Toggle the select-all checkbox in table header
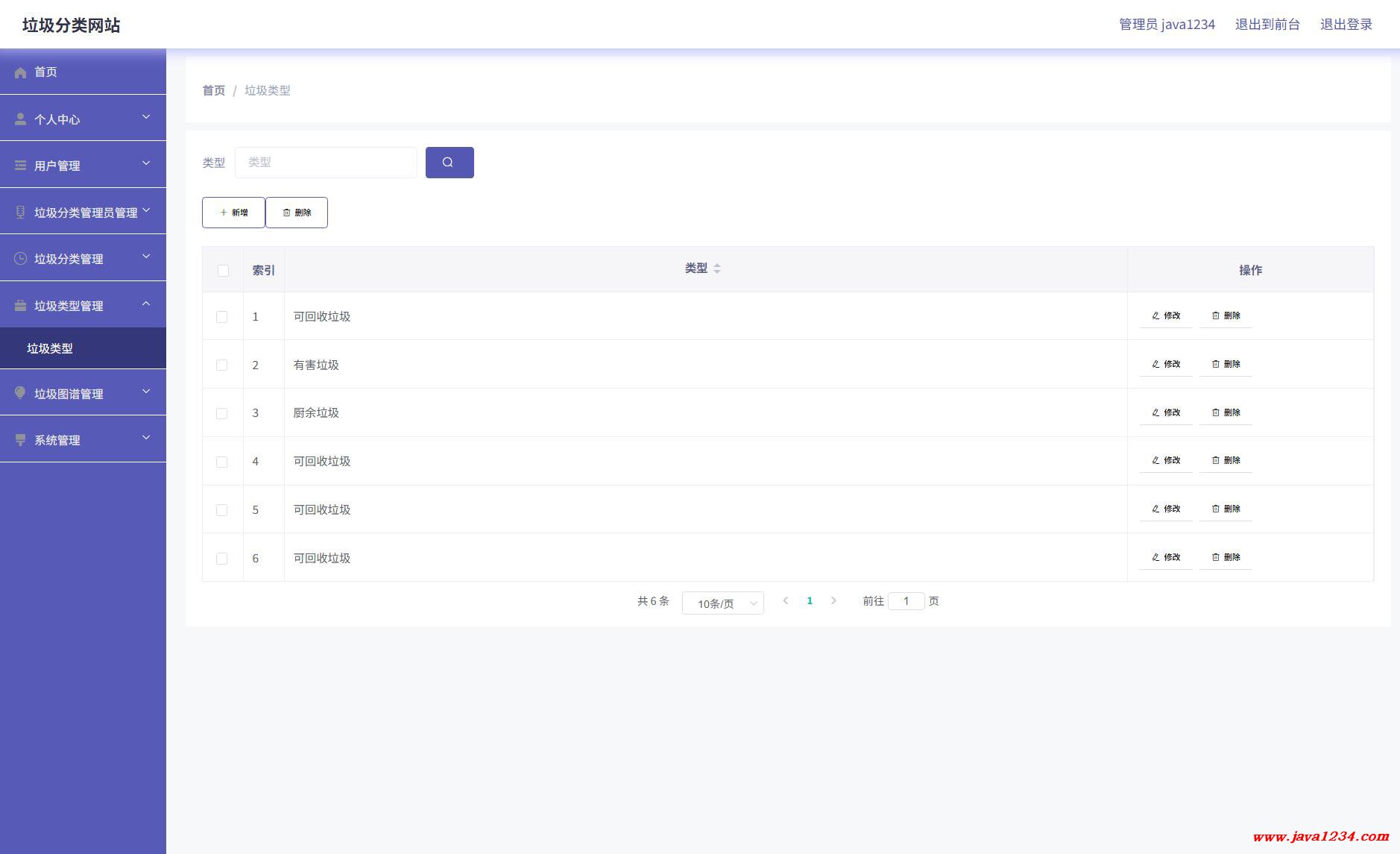Screen dimensions: 1400x854 tap(223, 270)
